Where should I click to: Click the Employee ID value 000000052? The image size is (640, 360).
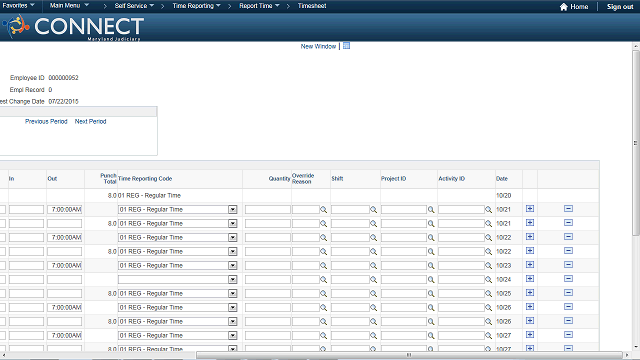coord(63,78)
